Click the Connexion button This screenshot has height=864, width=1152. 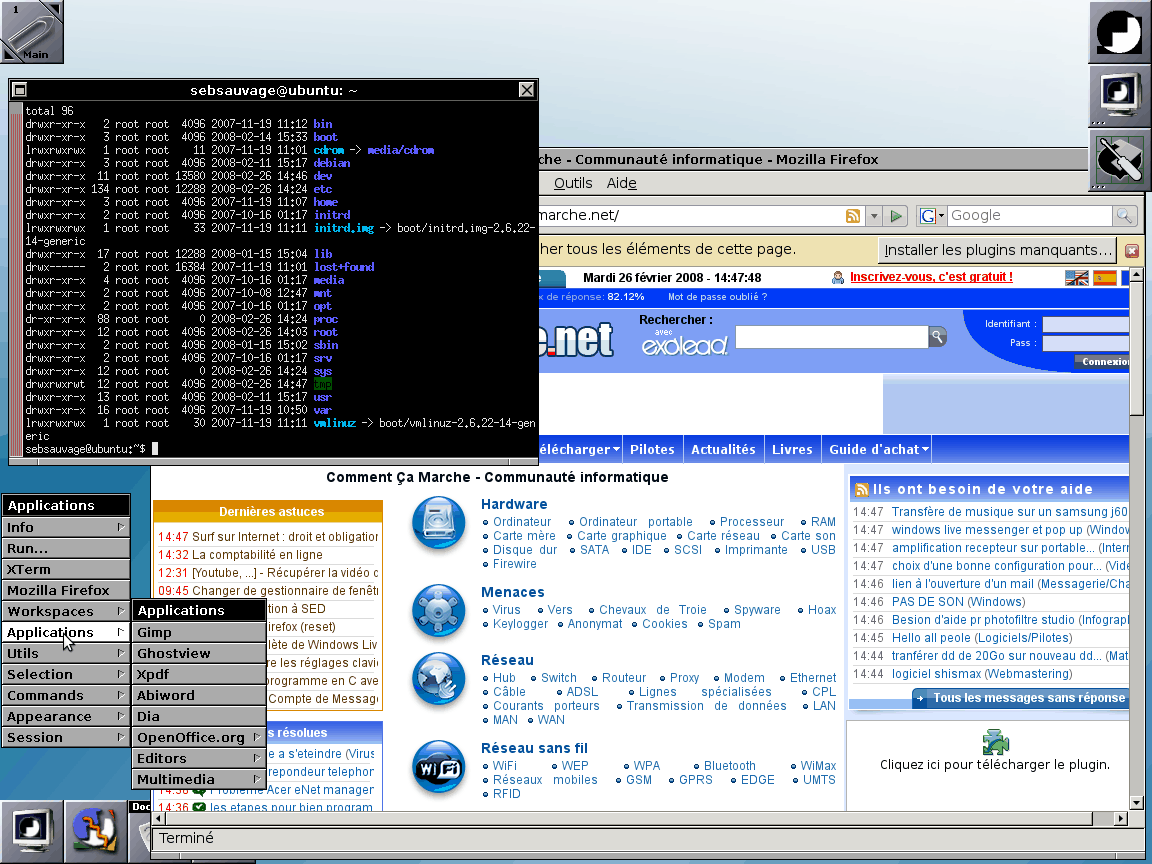pyautogui.click(x=1102, y=361)
